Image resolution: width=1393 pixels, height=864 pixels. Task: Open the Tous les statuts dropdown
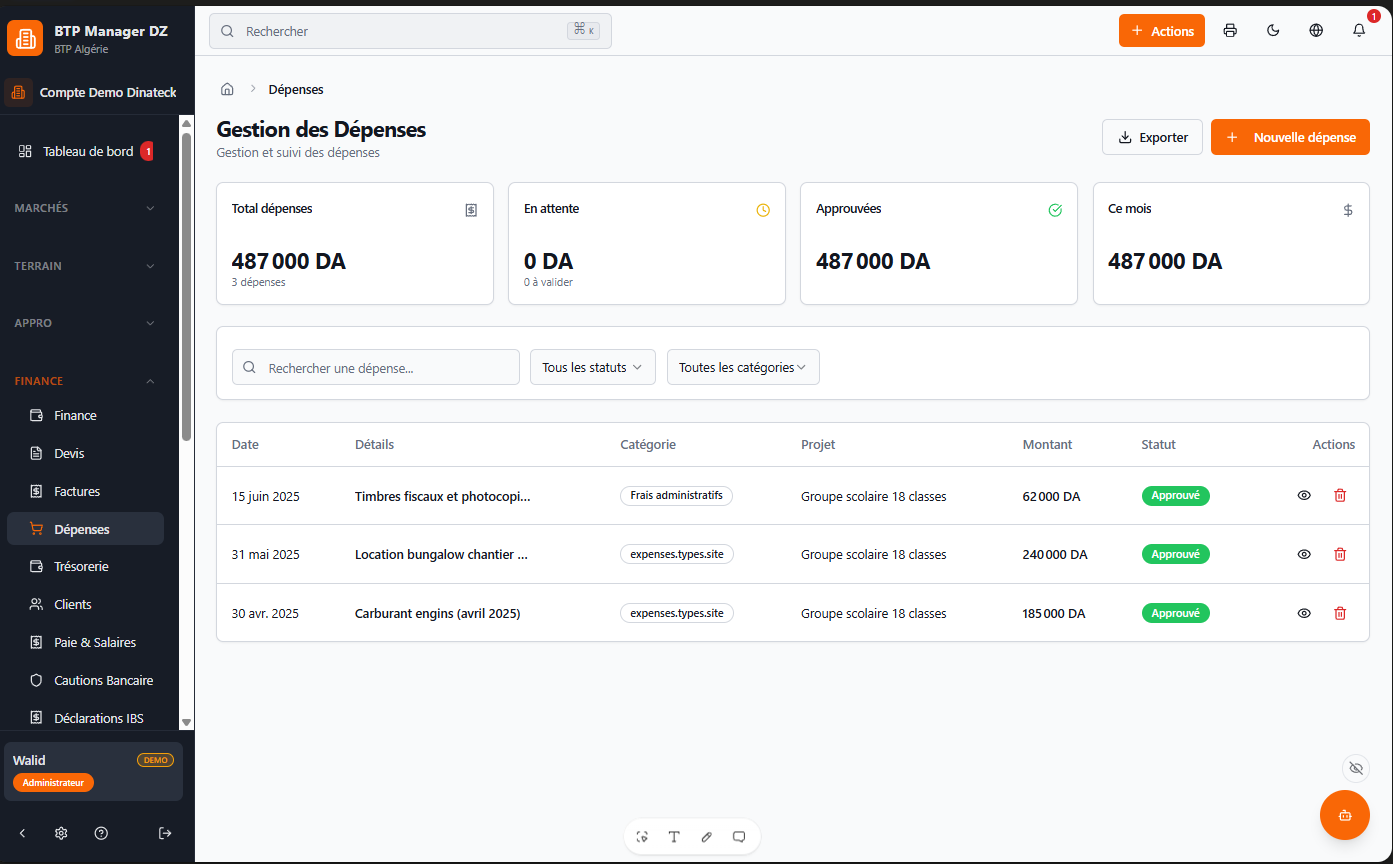pyautogui.click(x=592, y=367)
